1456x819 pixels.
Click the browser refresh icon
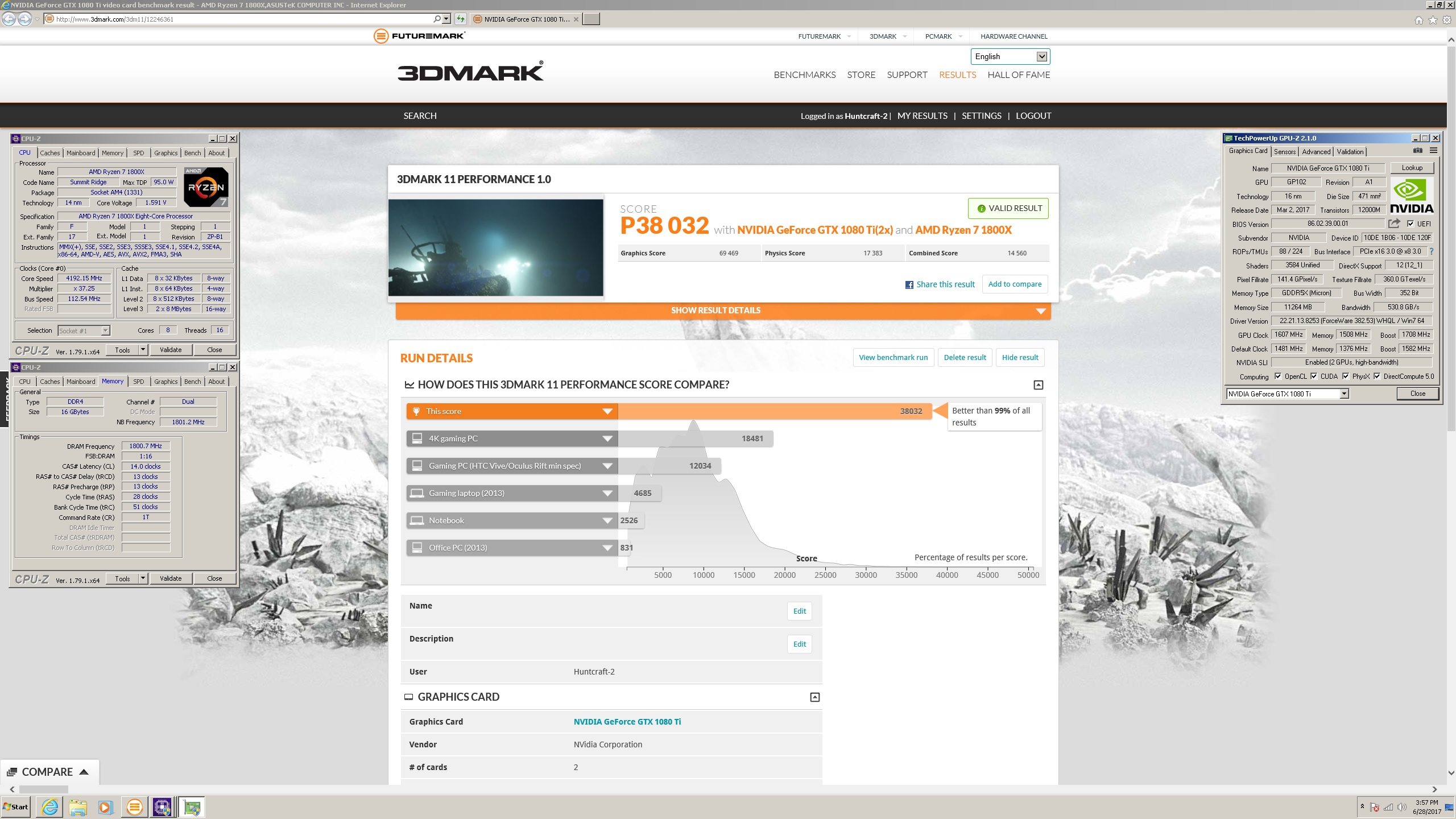(461, 19)
